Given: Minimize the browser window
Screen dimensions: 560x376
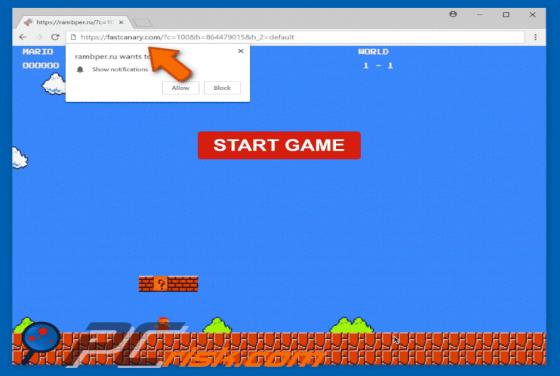Looking at the screenshot, I should 480,15.
